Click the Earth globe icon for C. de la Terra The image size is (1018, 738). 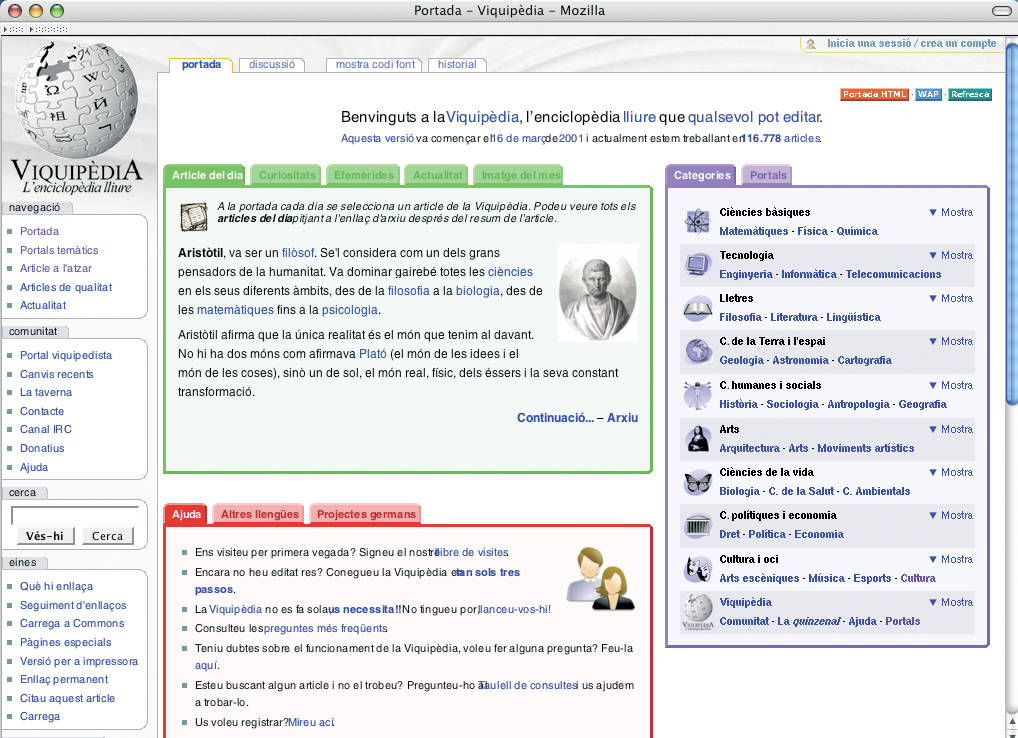point(698,351)
